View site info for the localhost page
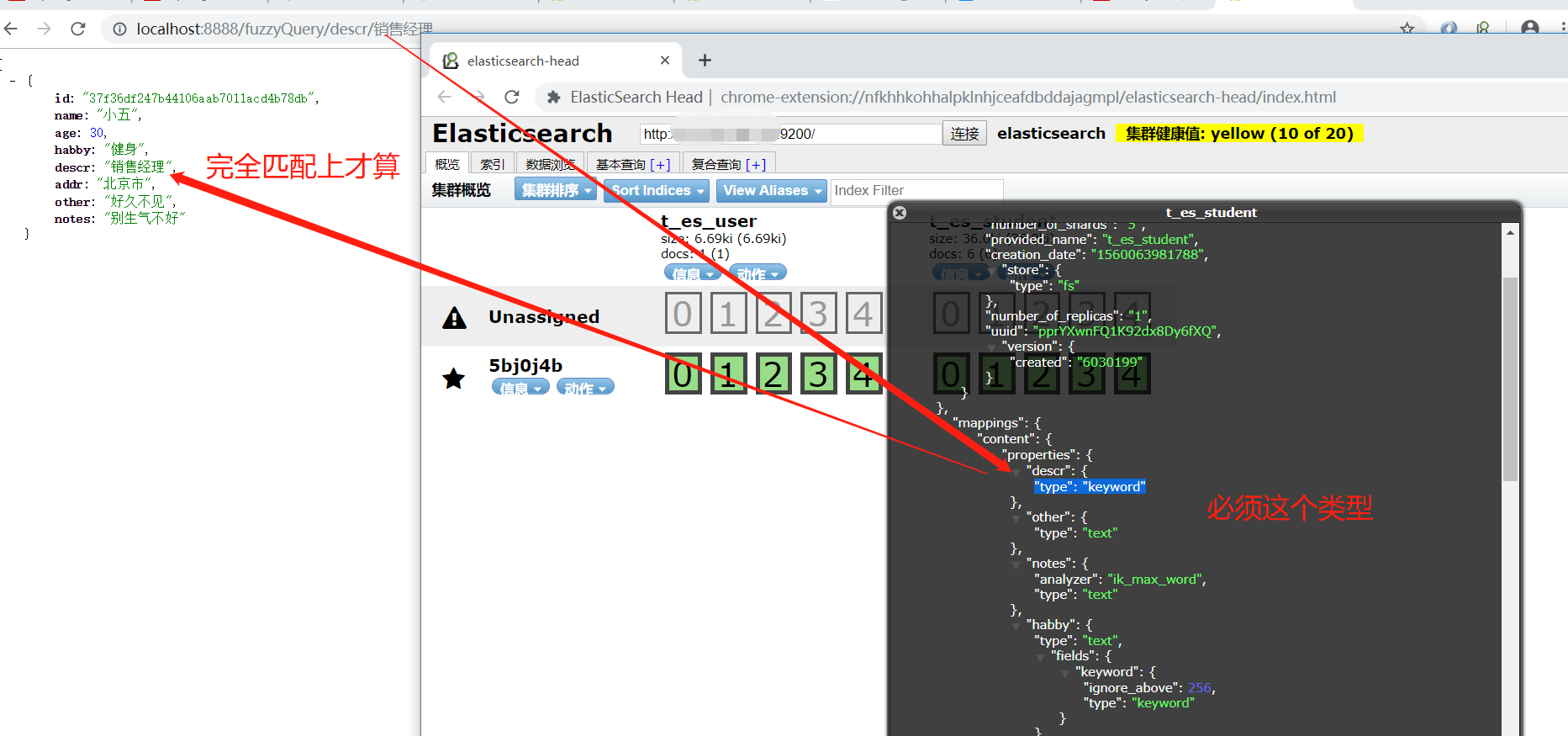The height and width of the screenshot is (736, 1568). pyautogui.click(x=120, y=29)
